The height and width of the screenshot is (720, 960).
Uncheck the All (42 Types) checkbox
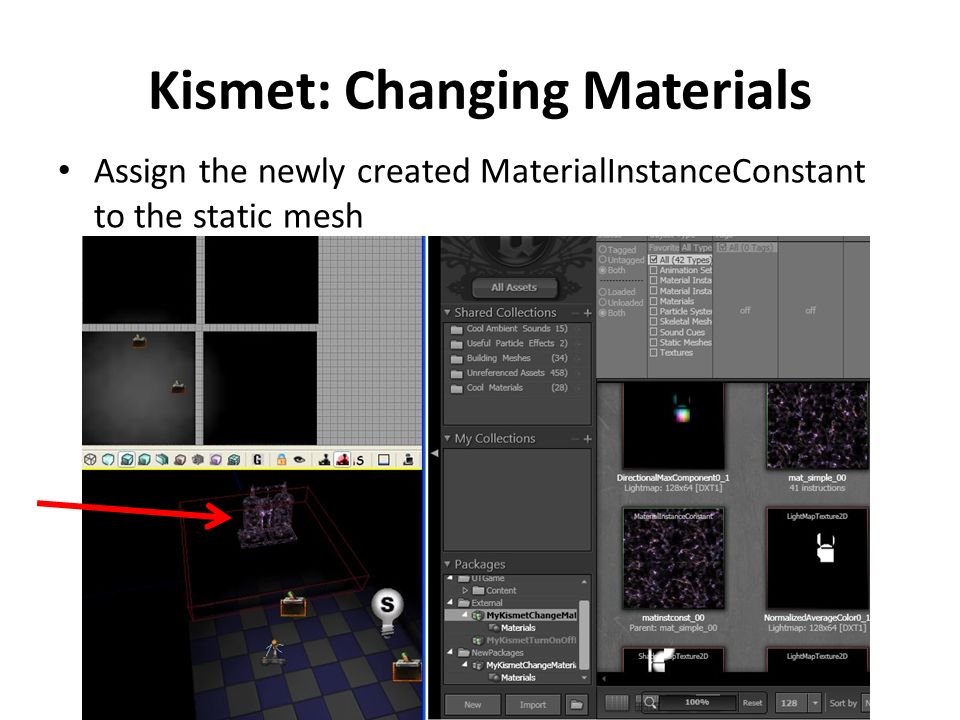654,260
